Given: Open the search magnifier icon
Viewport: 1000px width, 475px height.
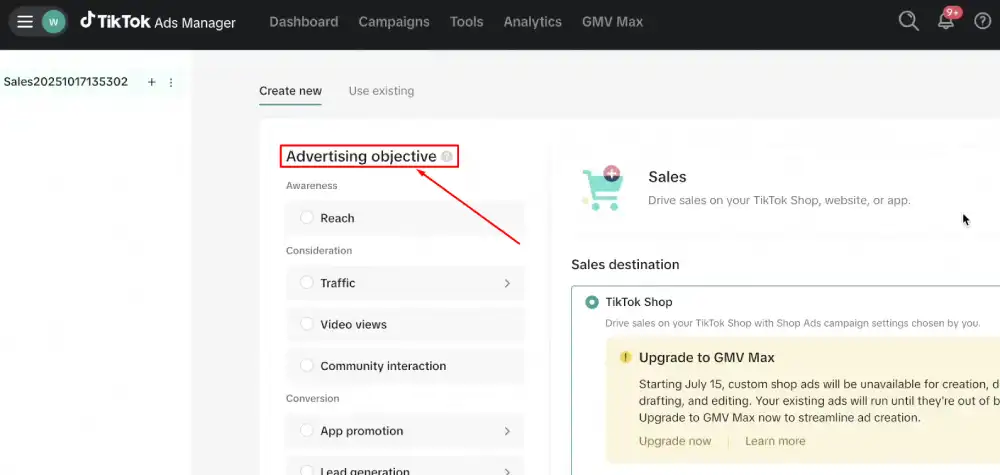Looking at the screenshot, I should (x=908, y=21).
